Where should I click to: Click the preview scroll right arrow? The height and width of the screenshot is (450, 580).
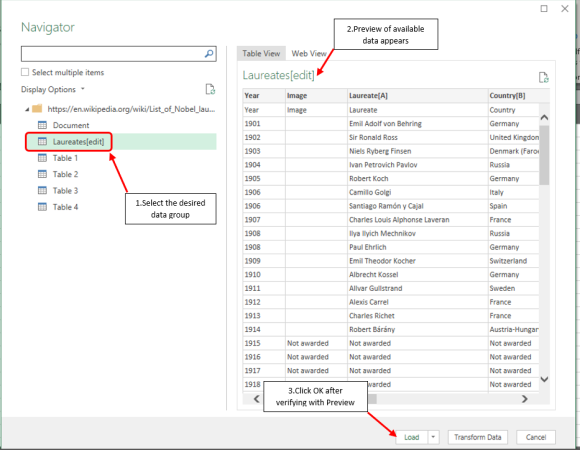[x=525, y=399]
